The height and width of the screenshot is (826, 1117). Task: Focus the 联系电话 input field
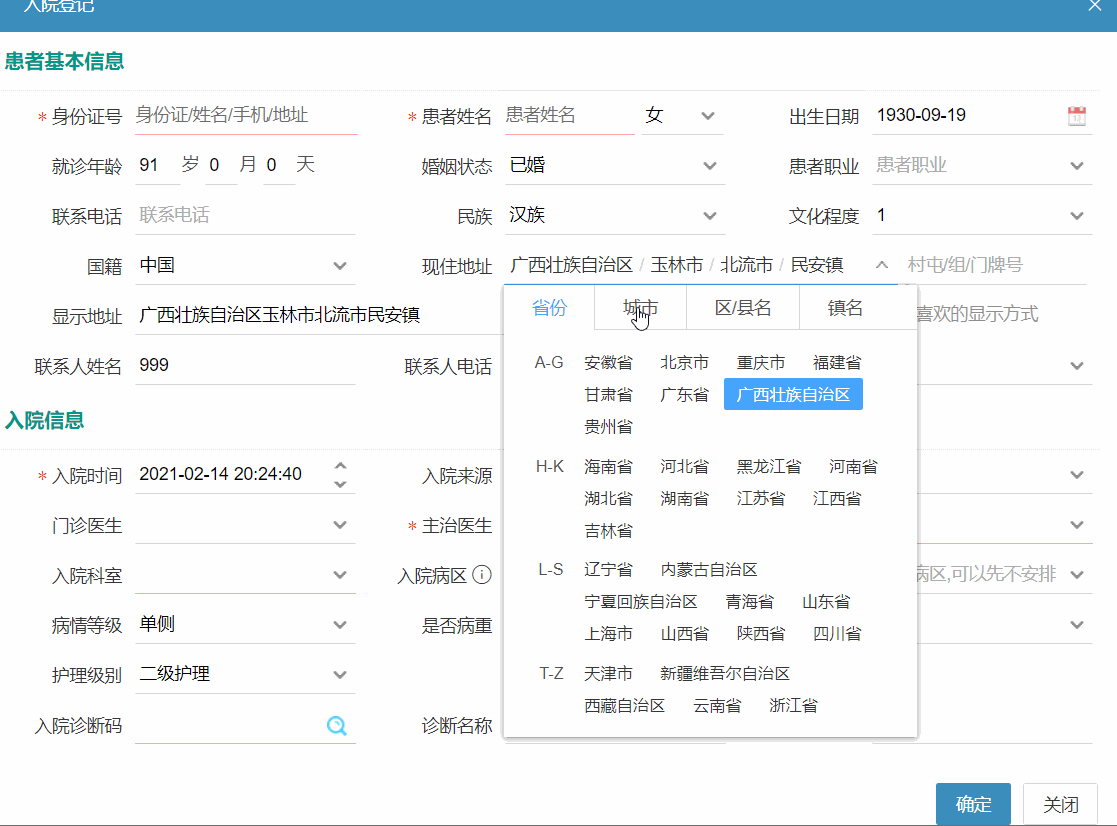point(245,215)
